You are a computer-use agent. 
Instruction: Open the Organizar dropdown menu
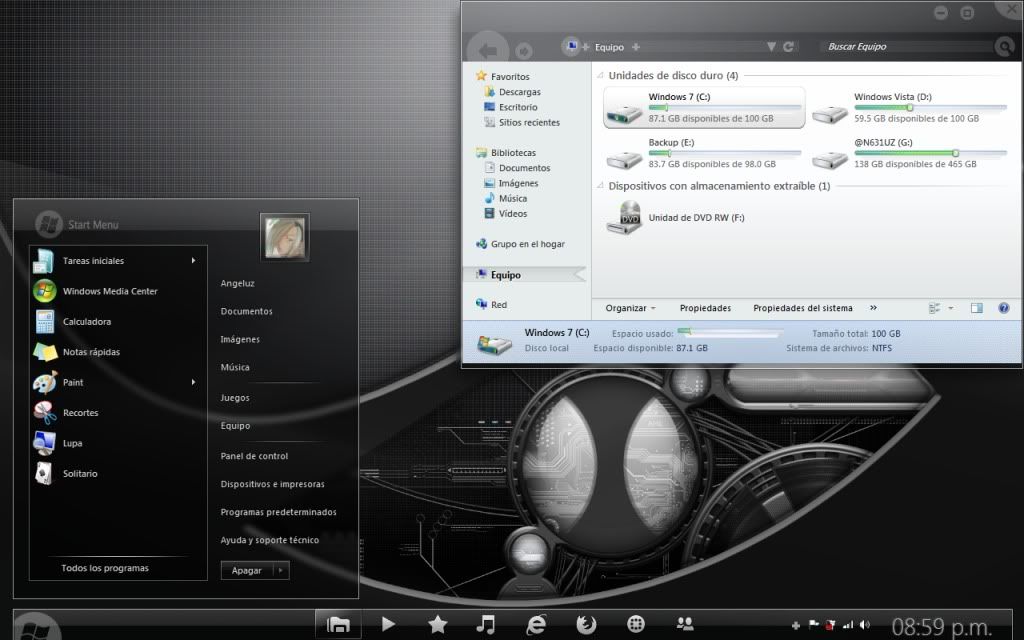630,308
